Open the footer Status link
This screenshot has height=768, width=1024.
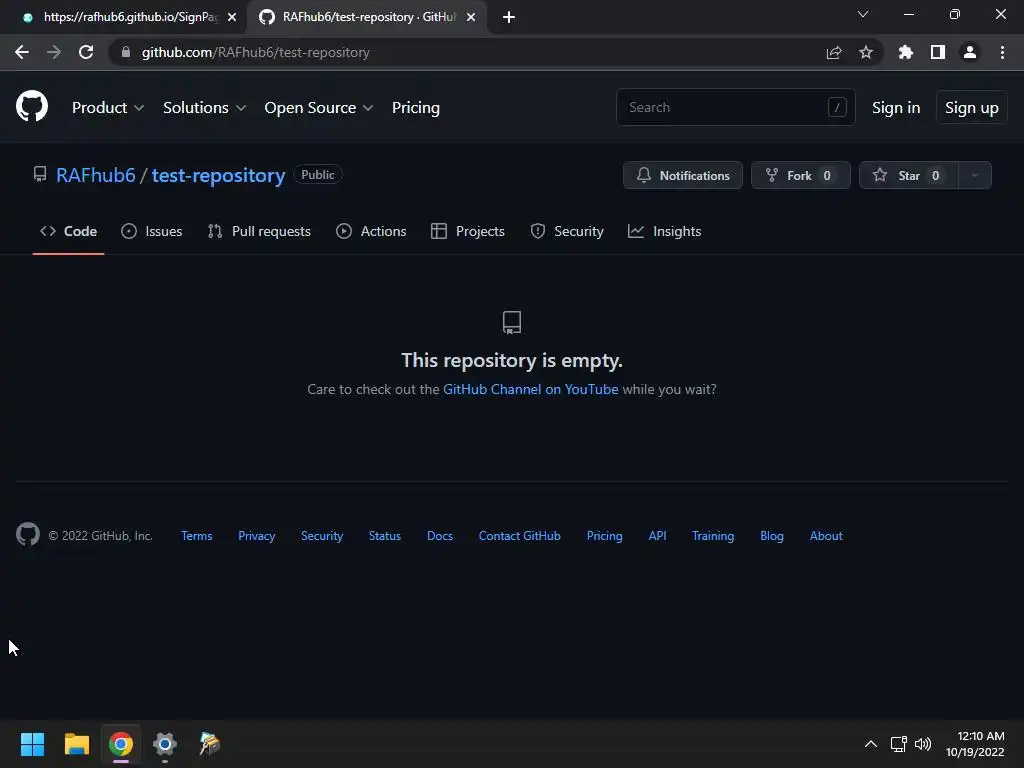click(x=385, y=536)
